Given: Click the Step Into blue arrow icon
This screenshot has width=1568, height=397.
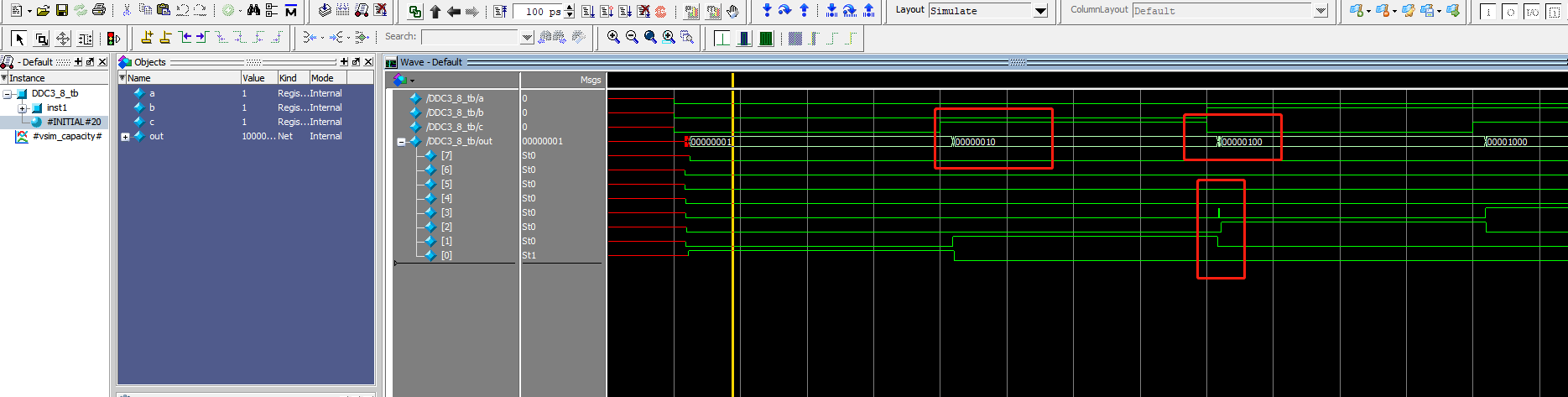Looking at the screenshot, I should 767,10.
